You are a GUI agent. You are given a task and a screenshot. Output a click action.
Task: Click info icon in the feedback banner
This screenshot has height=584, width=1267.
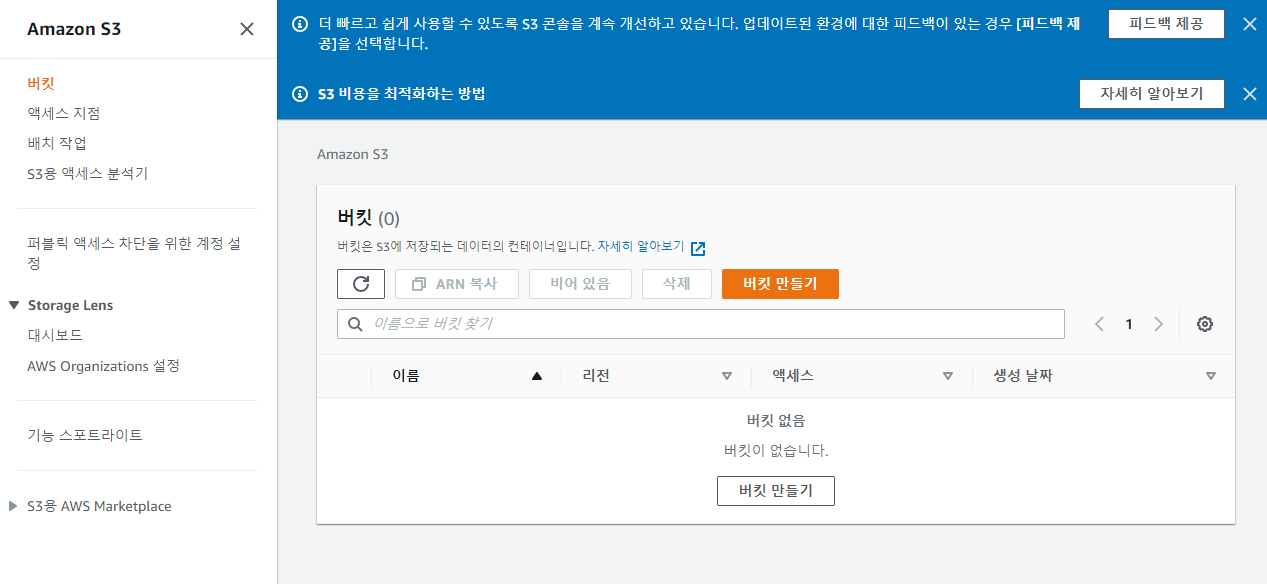pos(299,25)
